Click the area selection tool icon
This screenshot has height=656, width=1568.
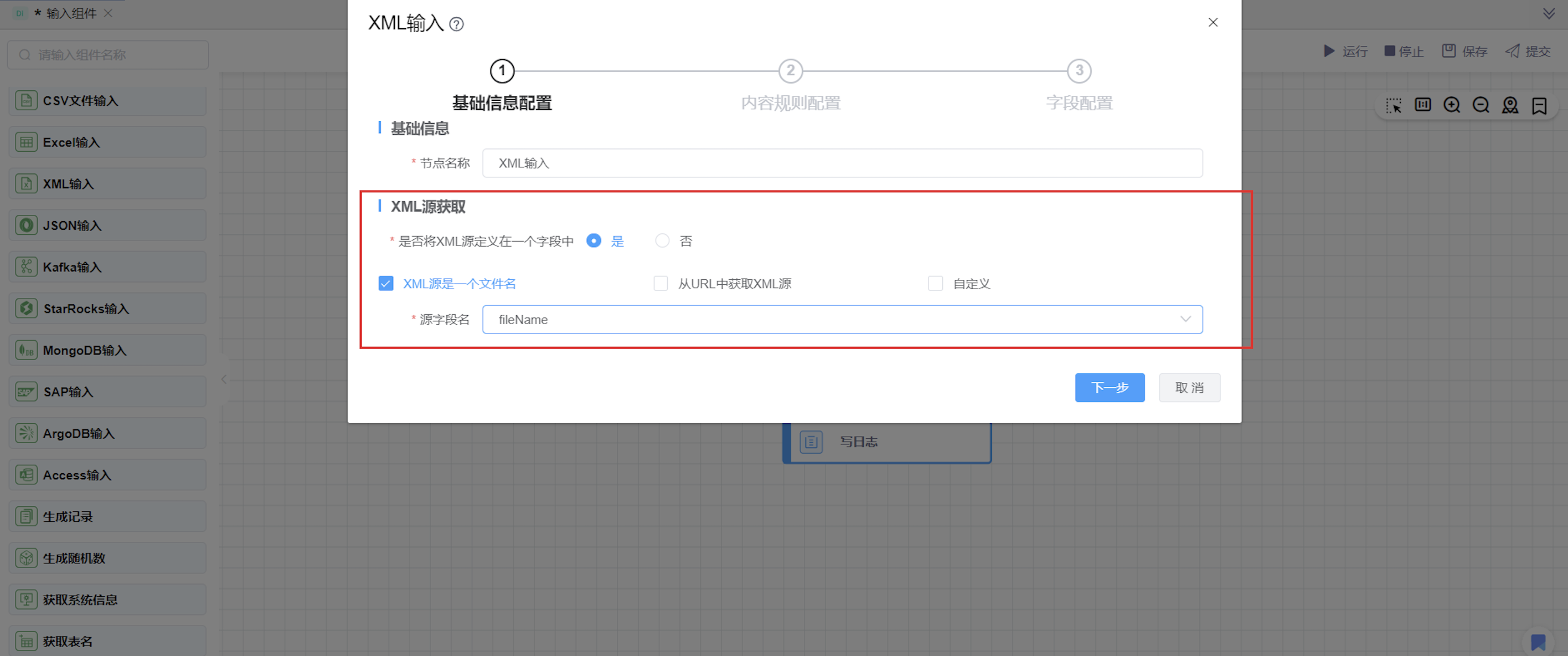point(1393,105)
